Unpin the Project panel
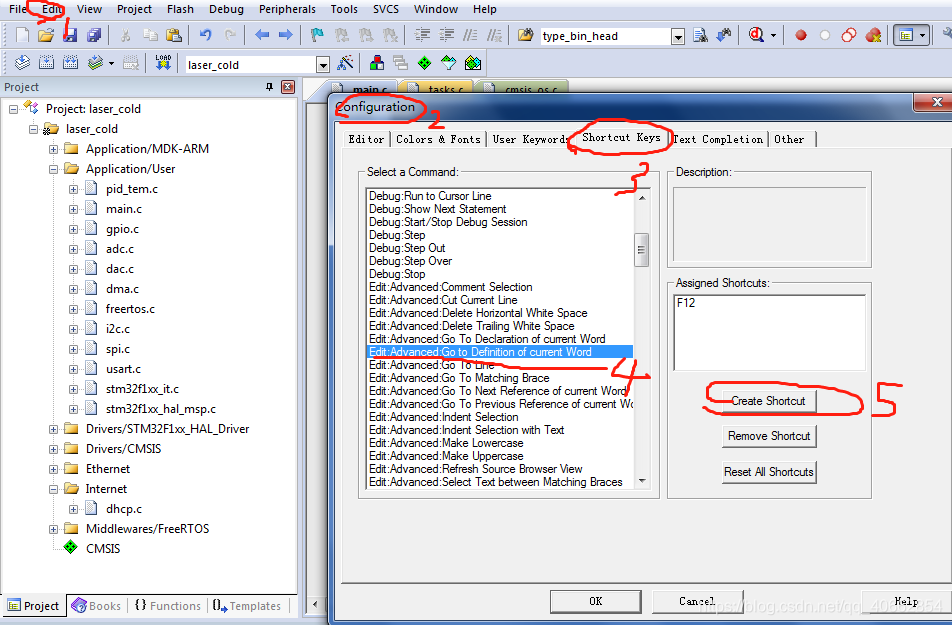Screen dimensions: 952x625 pos(271,87)
